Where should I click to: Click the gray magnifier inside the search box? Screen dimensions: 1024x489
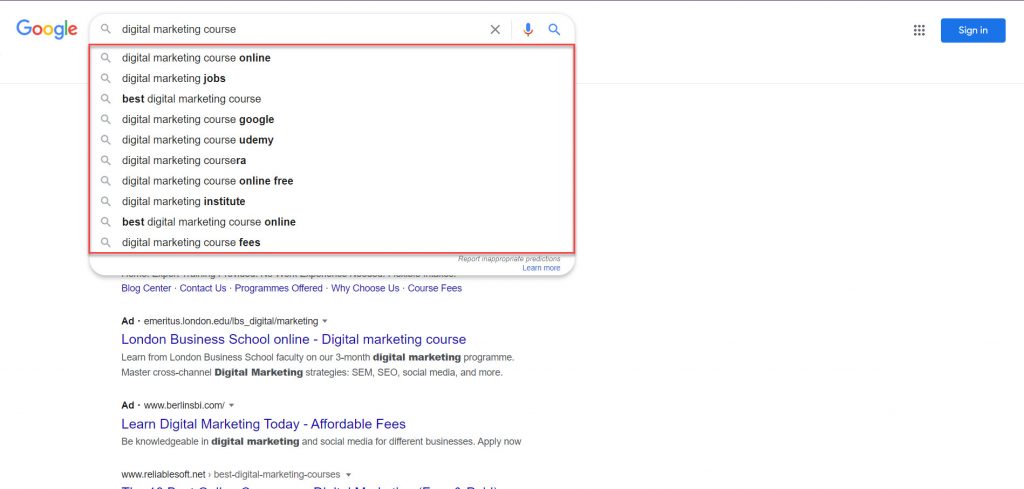pyautogui.click(x=106, y=29)
